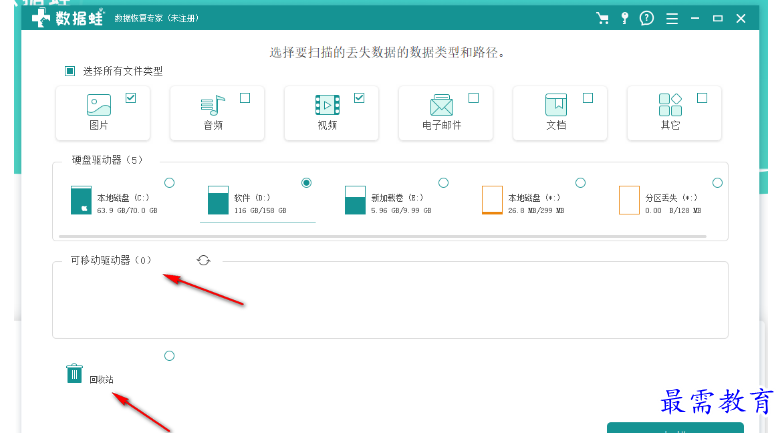782x433 pixels.
Task: Click the 音频 label text
Action: 213,125
